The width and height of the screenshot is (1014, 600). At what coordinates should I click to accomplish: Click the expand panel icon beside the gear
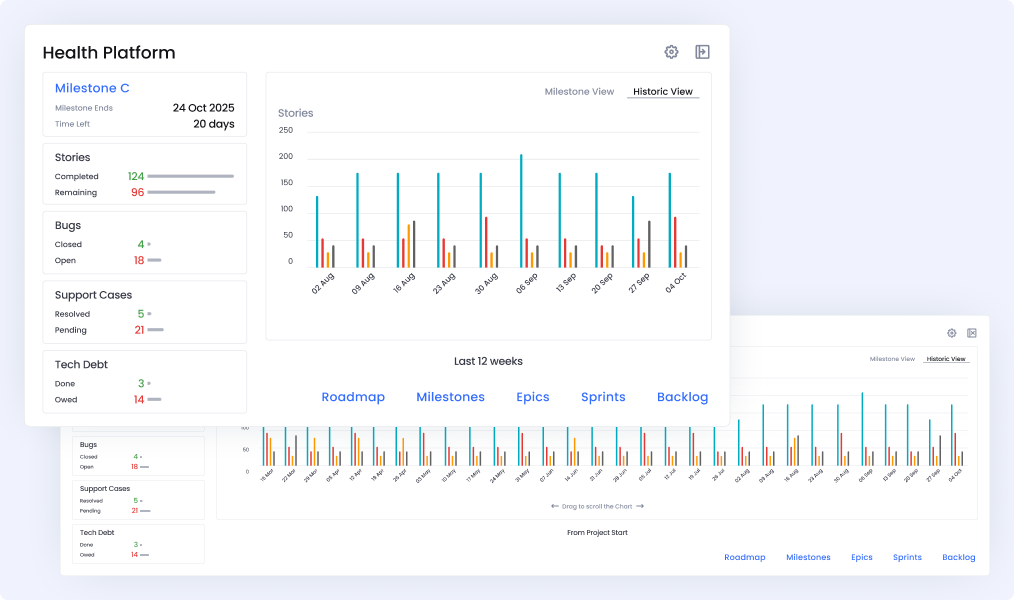[702, 52]
